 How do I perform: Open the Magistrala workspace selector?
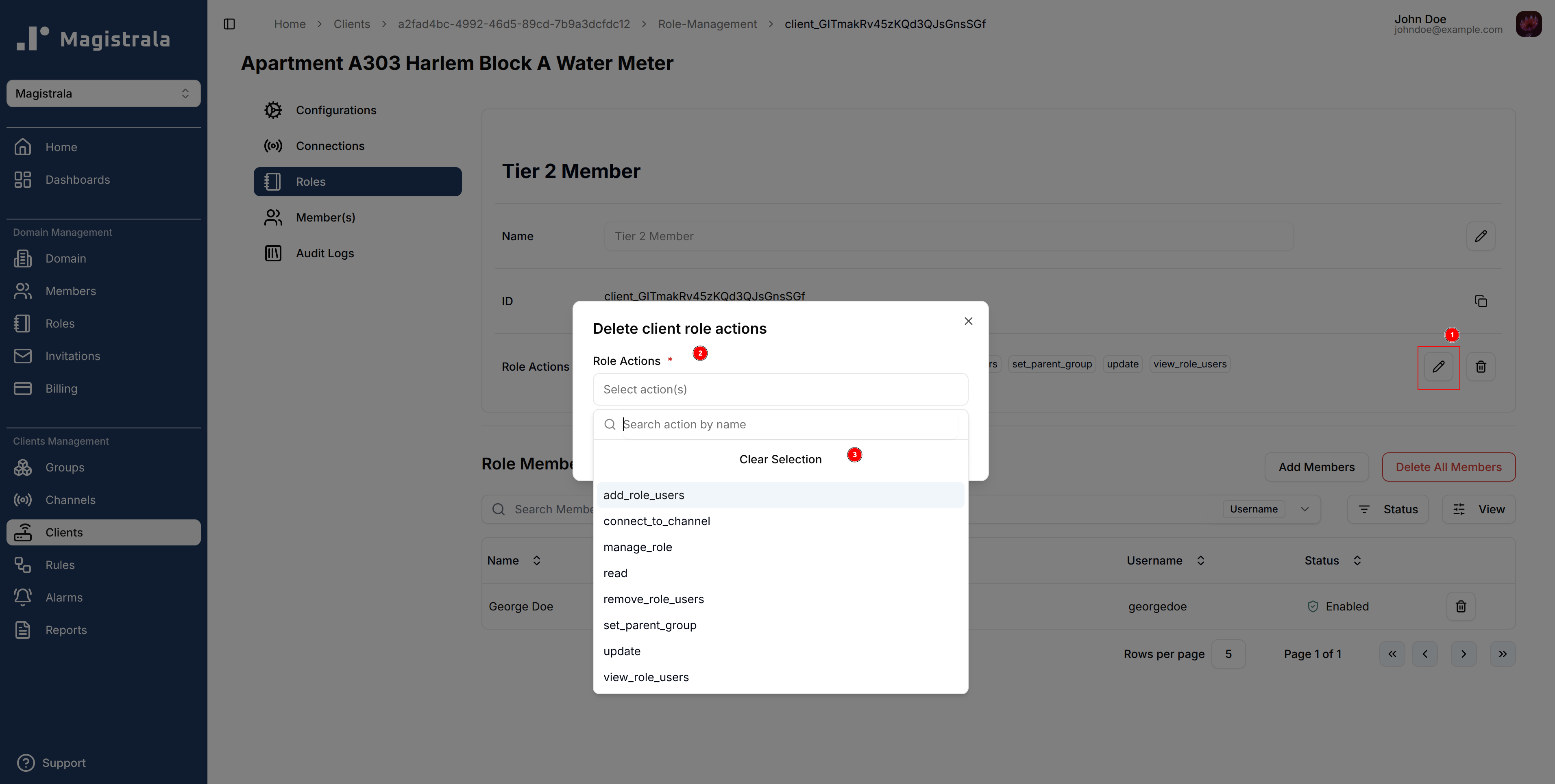tap(102, 93)
